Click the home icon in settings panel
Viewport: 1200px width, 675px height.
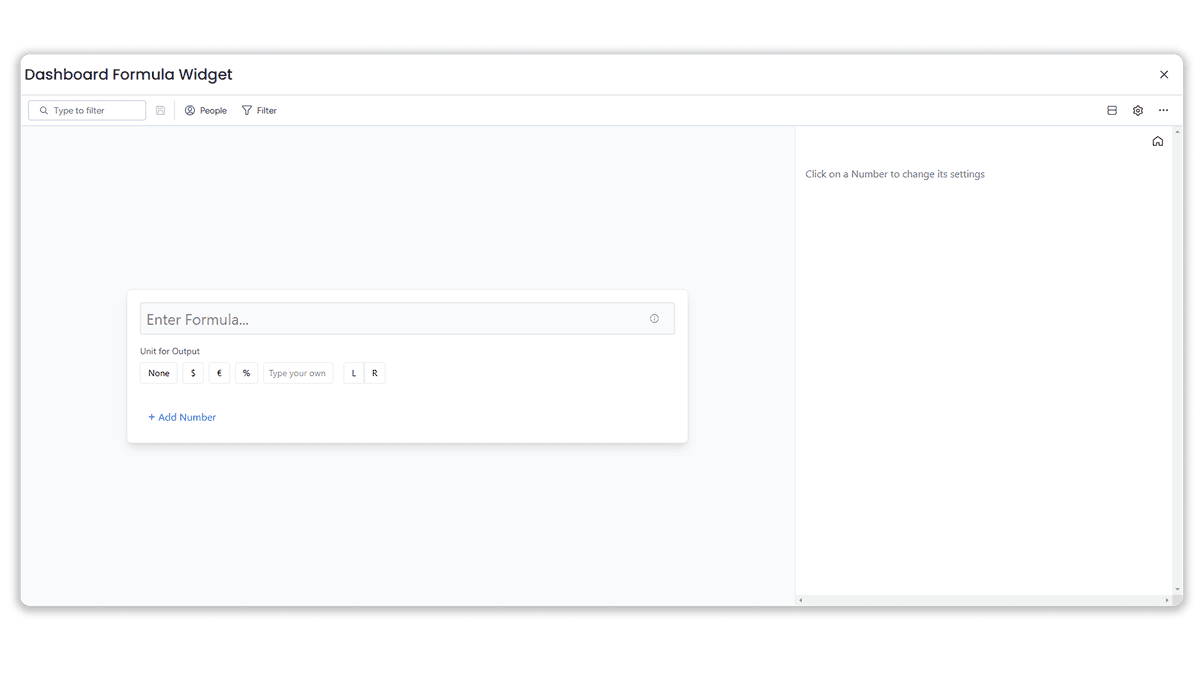coord(1157,141)
